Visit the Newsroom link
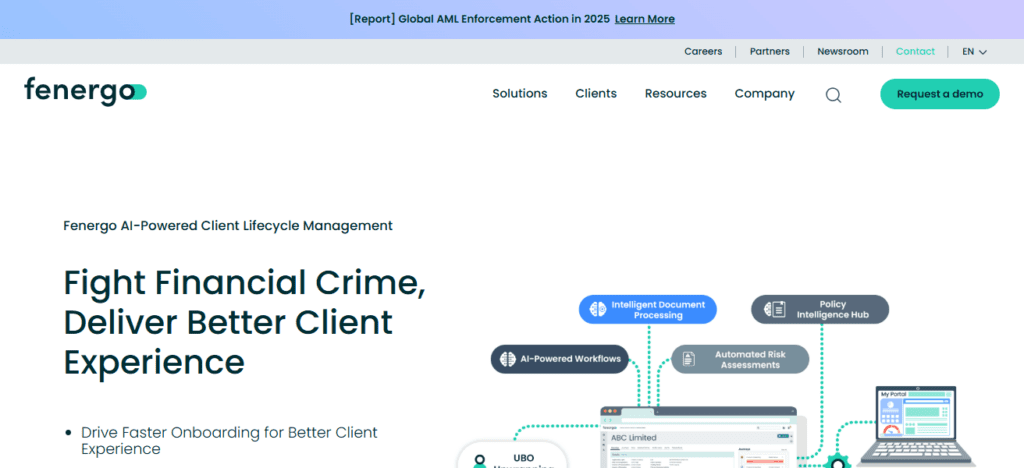The height and width of the screenshot is (468, 1024). pos(842,52)
